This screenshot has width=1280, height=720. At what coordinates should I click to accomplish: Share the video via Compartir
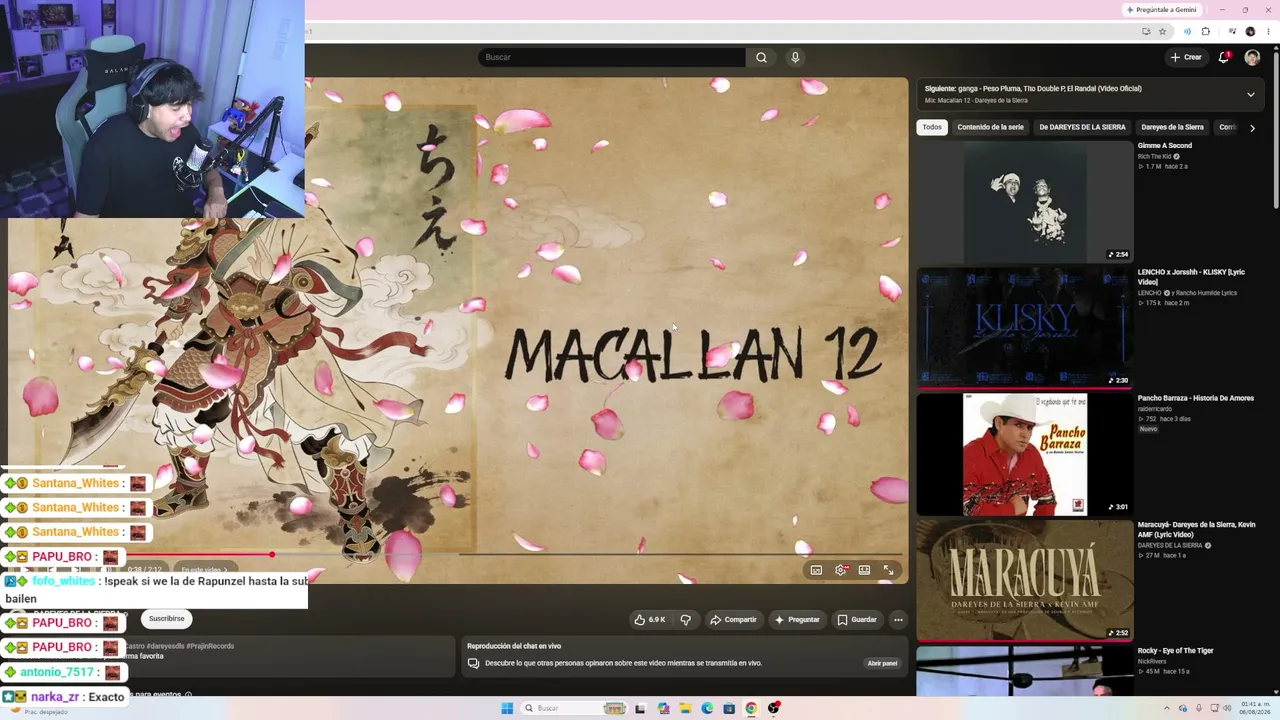(733, 620)
